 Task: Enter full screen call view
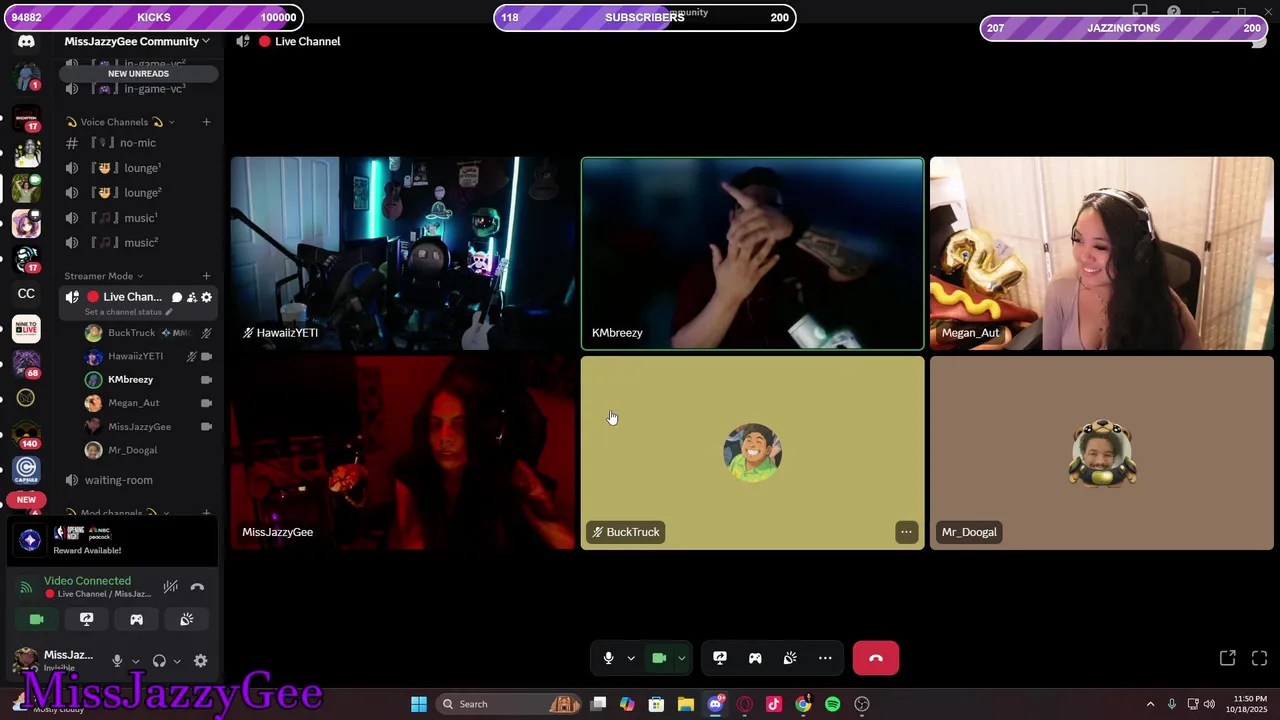[x=1259, y=658]
